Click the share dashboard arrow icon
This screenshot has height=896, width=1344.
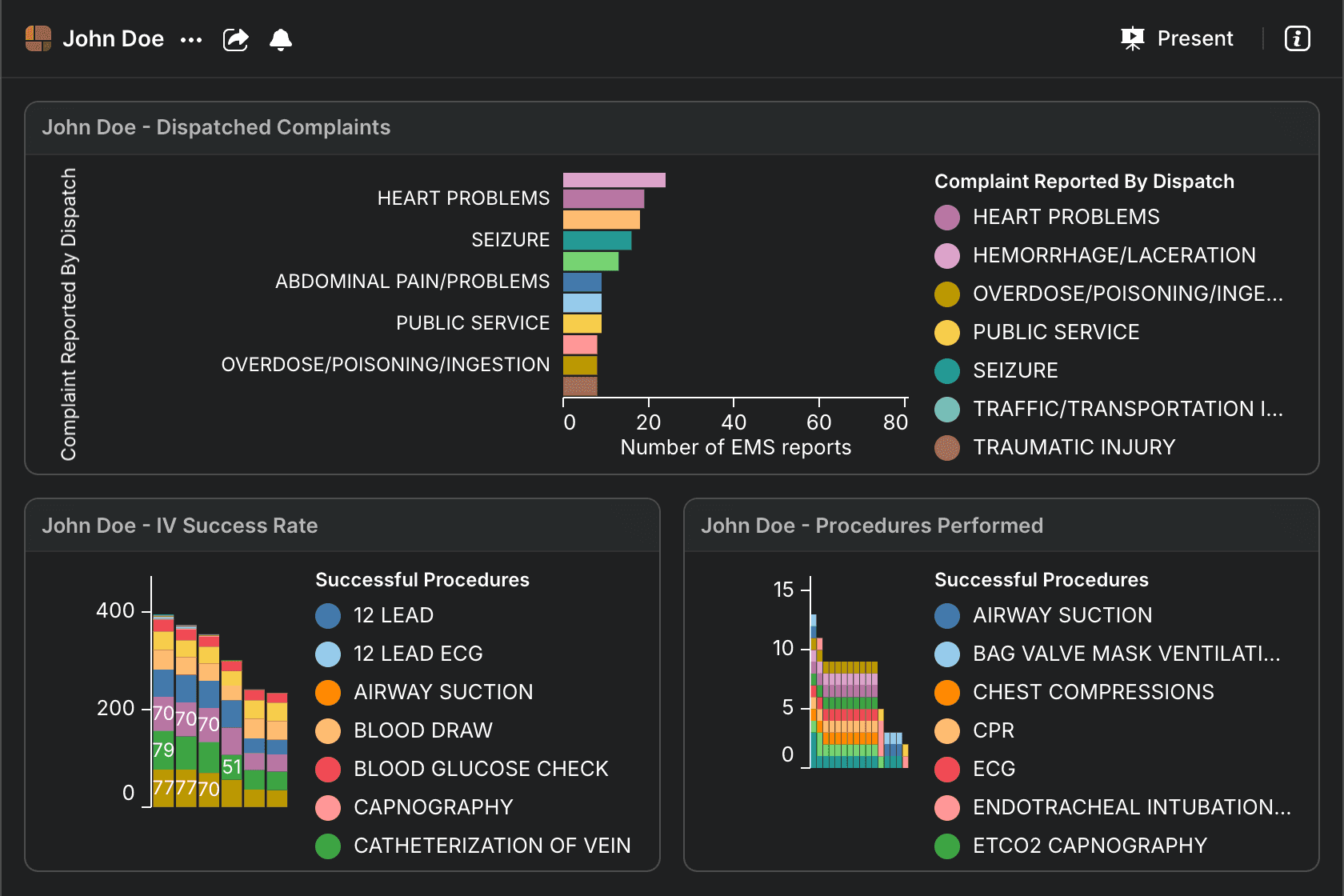235,39
